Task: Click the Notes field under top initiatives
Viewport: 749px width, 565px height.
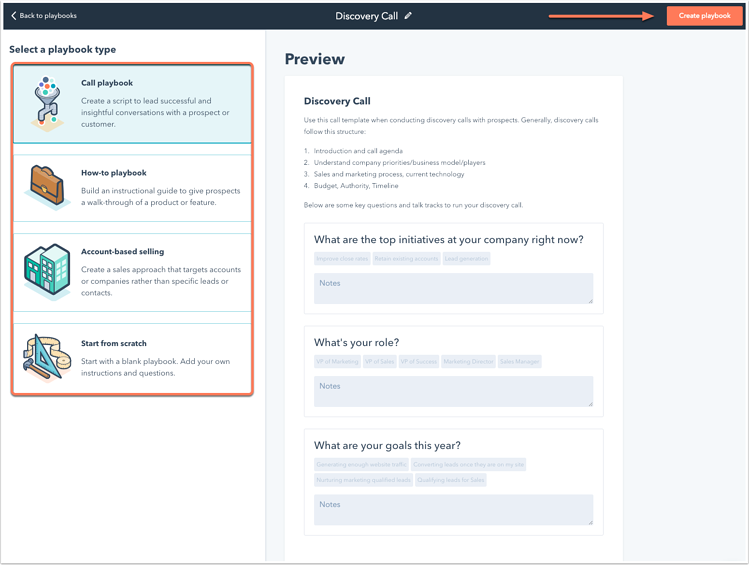Action: click(x=453, y=288)
